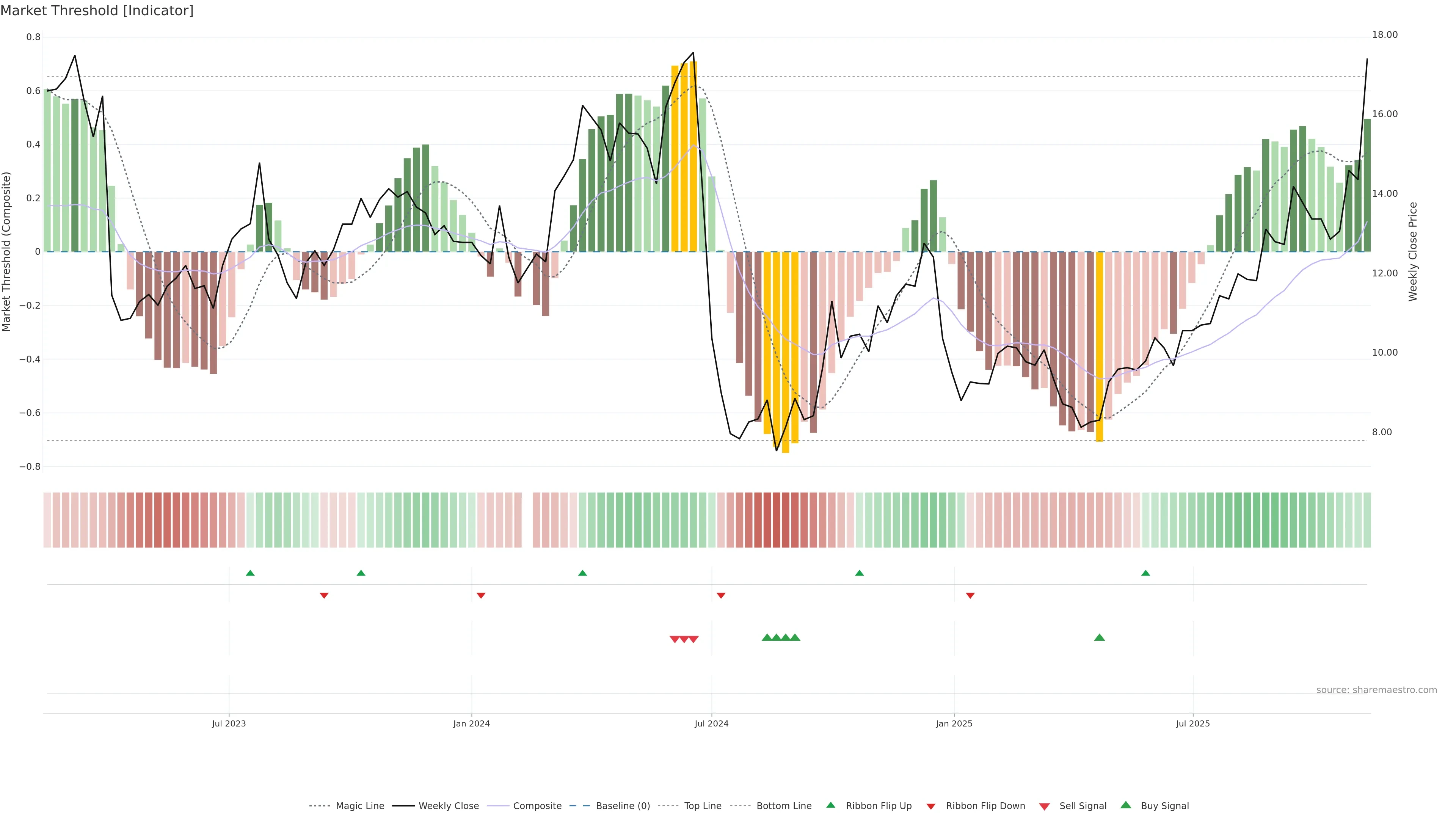Click the Ribbon Flip Down marker just after Jan 2025

970,595
